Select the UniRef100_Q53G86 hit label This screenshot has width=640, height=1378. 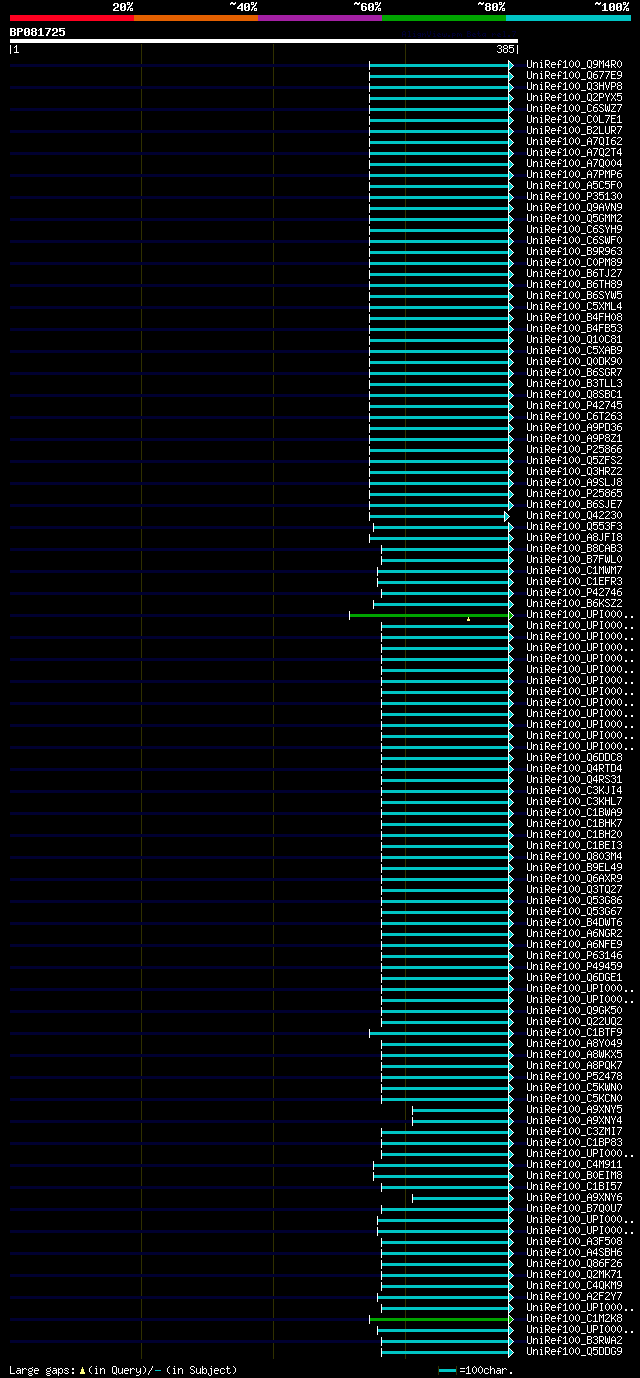pos(574,900)
